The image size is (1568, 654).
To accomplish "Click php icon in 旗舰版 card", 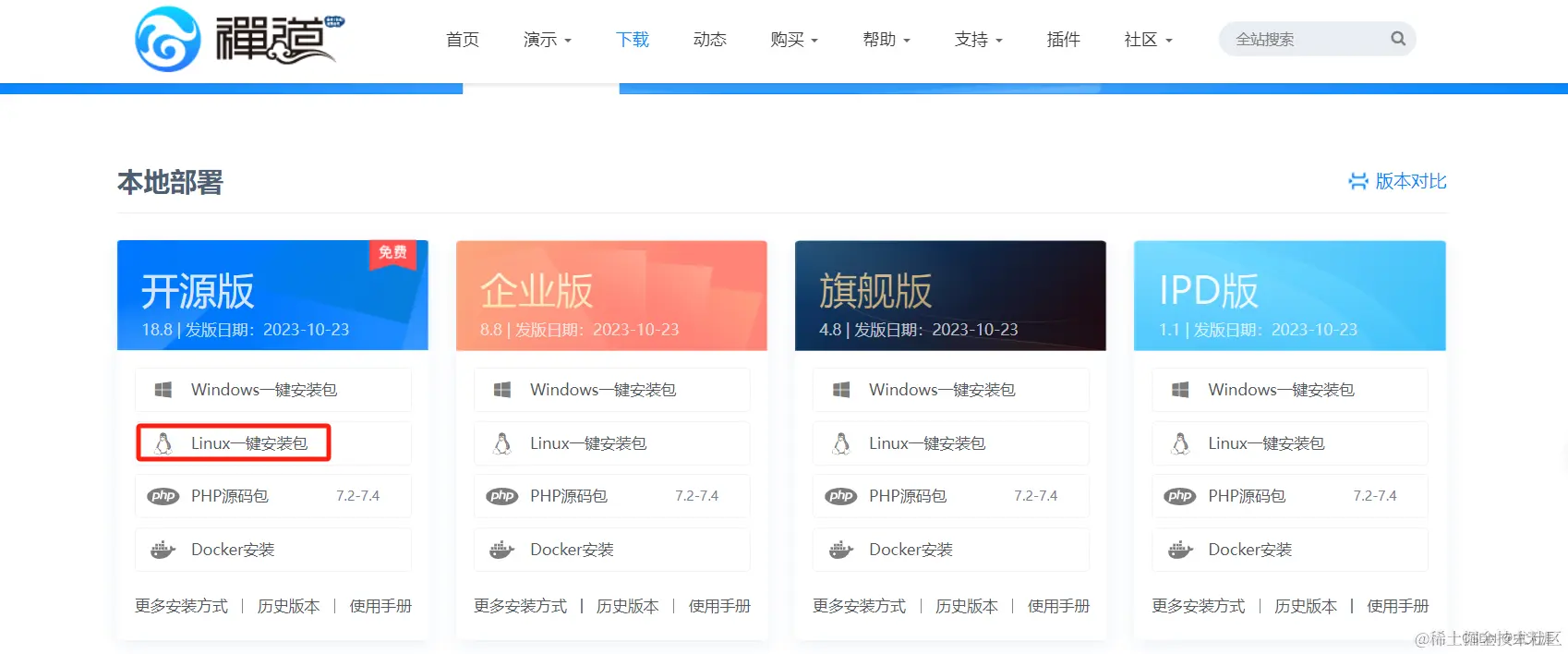I will [x=841, y=496].
